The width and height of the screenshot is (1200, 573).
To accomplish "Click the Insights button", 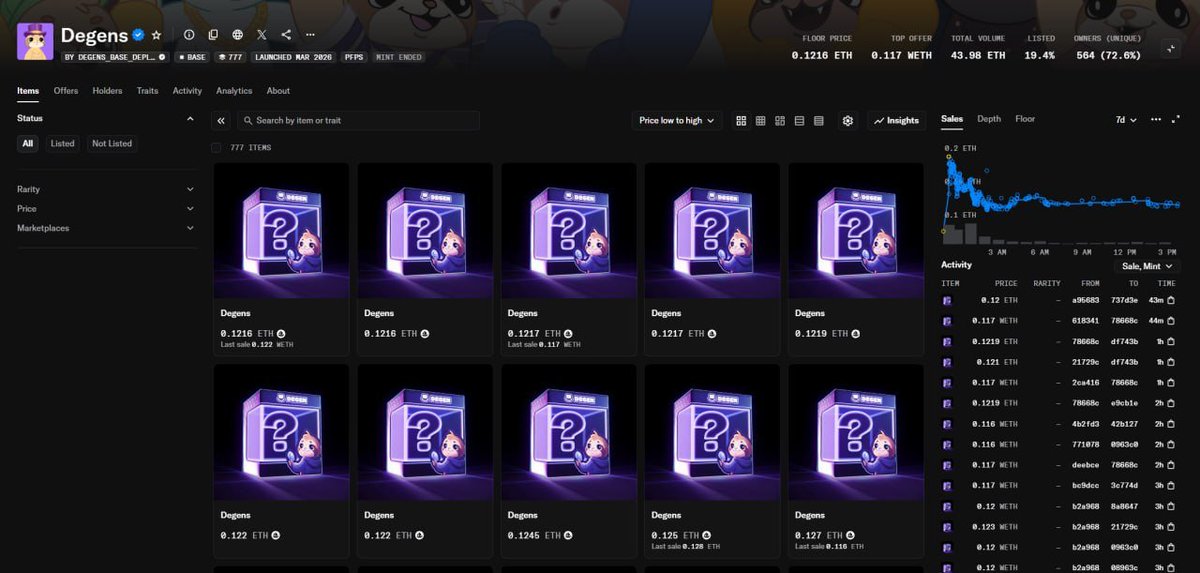I will (x=896, y=120).
